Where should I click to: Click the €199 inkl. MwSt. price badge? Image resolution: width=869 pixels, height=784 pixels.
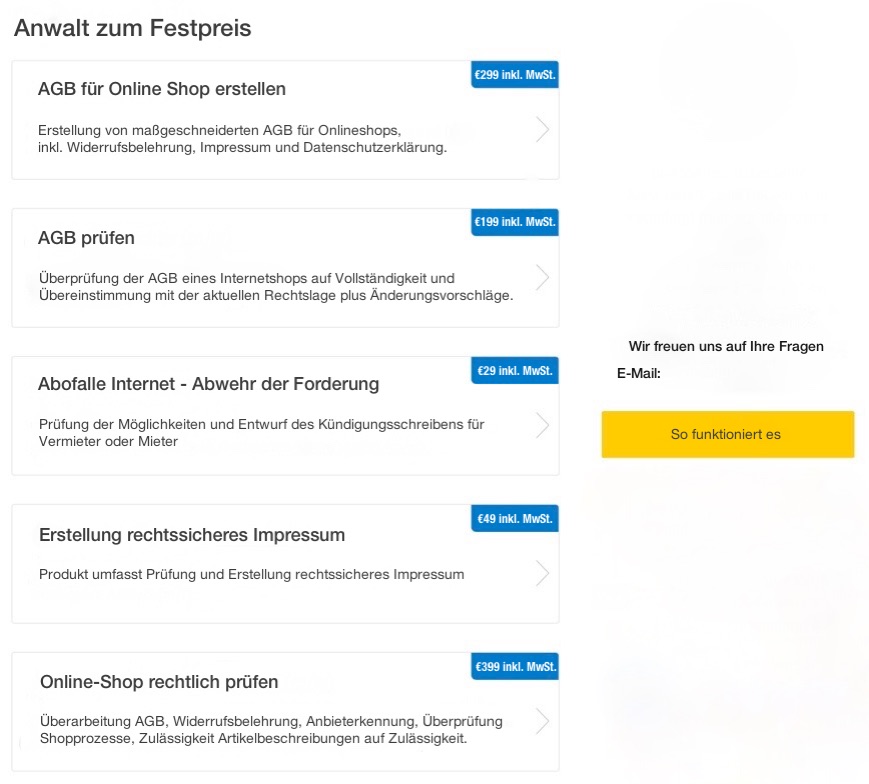514,222
